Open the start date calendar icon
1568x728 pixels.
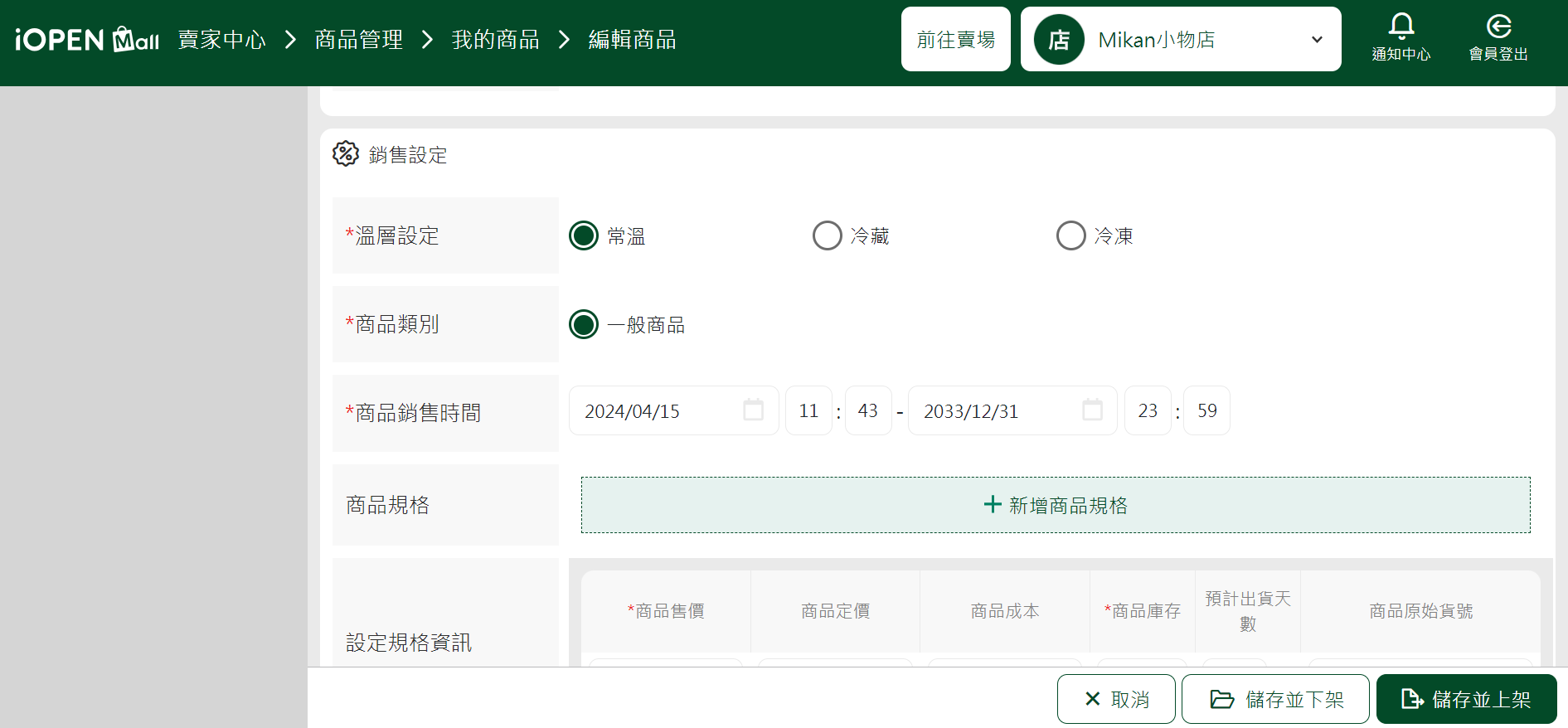click(x=753, y=410)
